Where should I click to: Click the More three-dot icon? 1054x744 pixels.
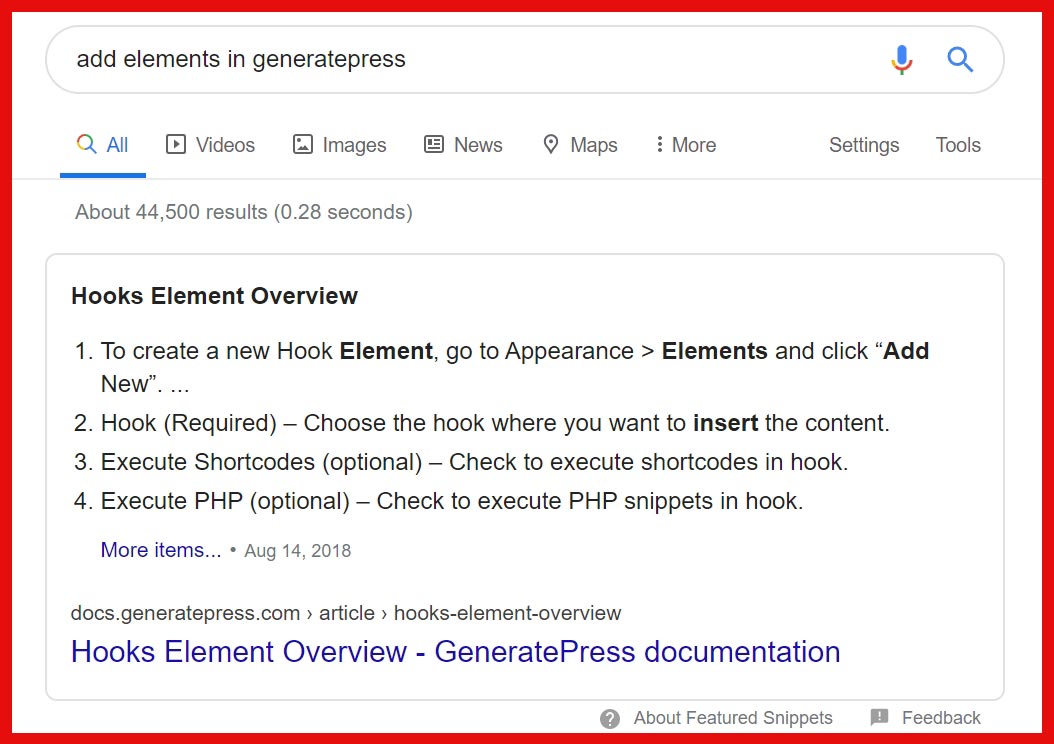click(659, 144)
